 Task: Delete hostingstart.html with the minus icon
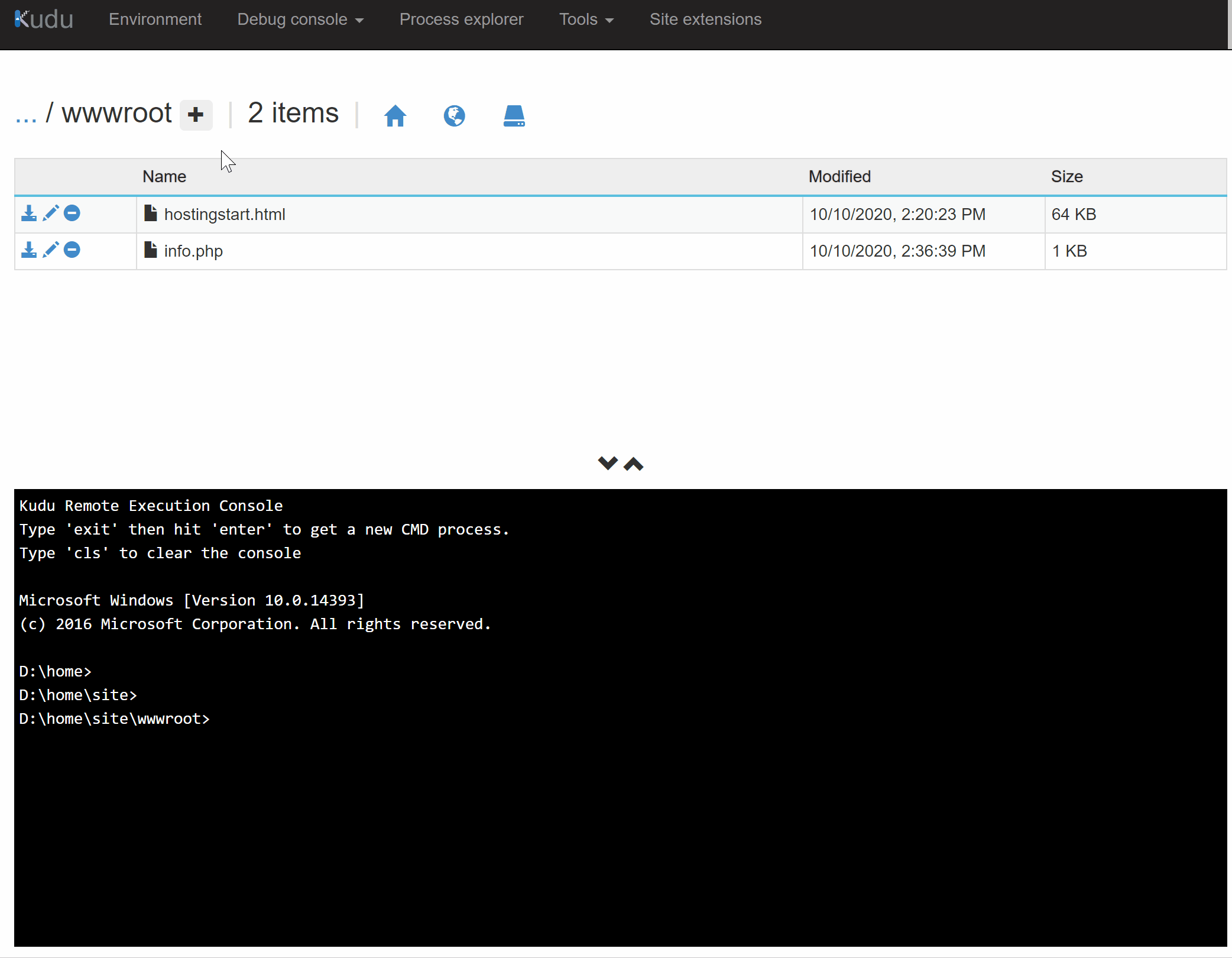(72, 213)
